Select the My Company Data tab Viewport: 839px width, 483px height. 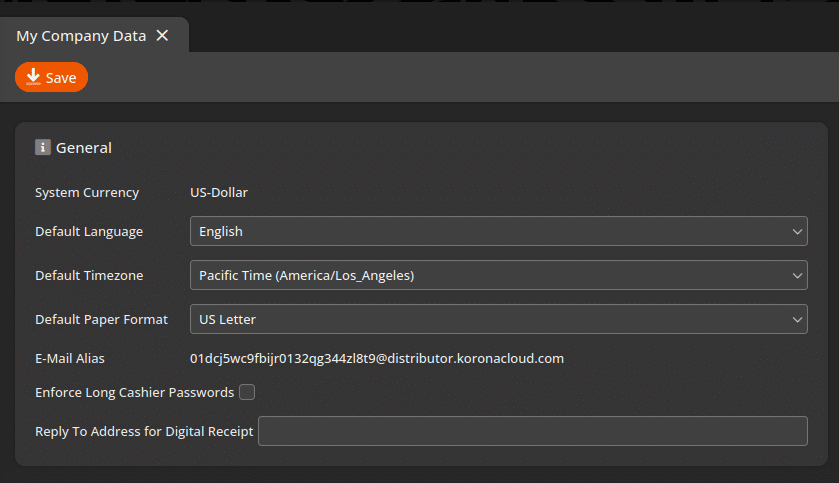pyautogui.click(x=80, y=36)
